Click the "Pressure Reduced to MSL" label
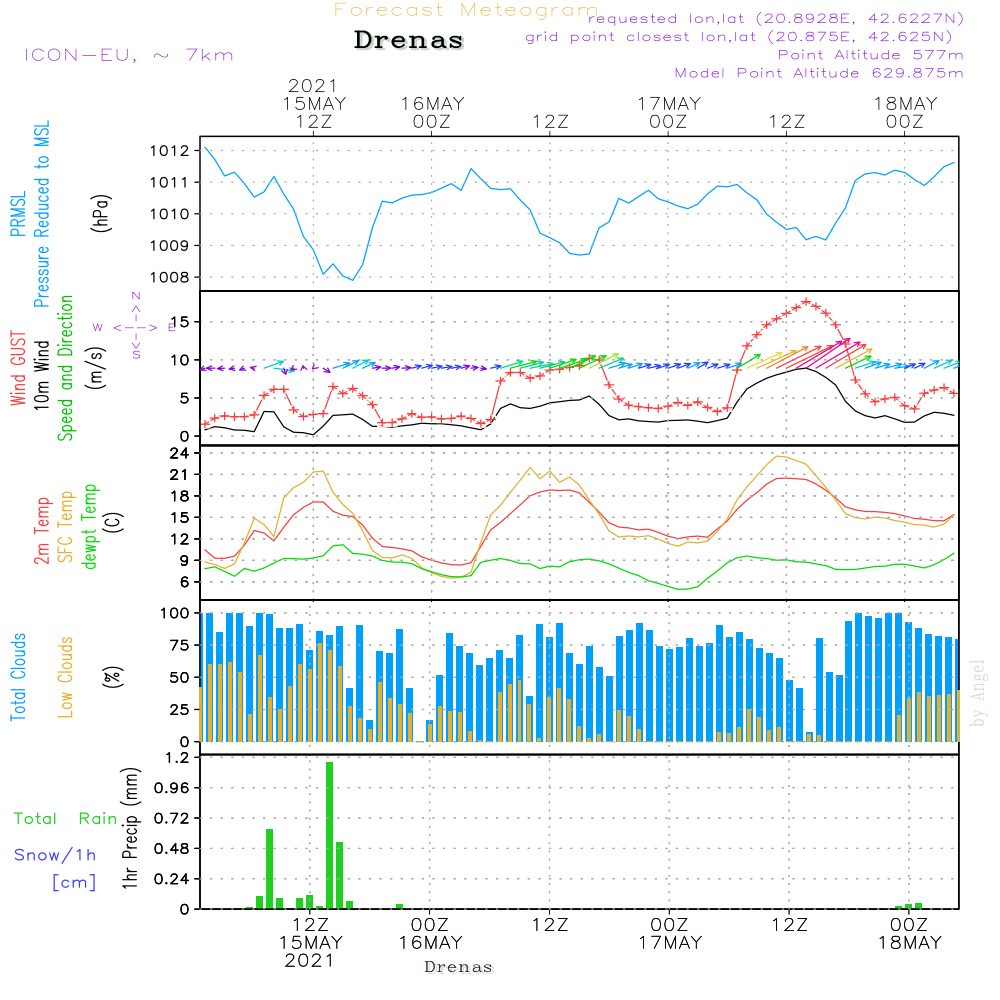Screen dimensions: 1000x1000 click(41, 214)
